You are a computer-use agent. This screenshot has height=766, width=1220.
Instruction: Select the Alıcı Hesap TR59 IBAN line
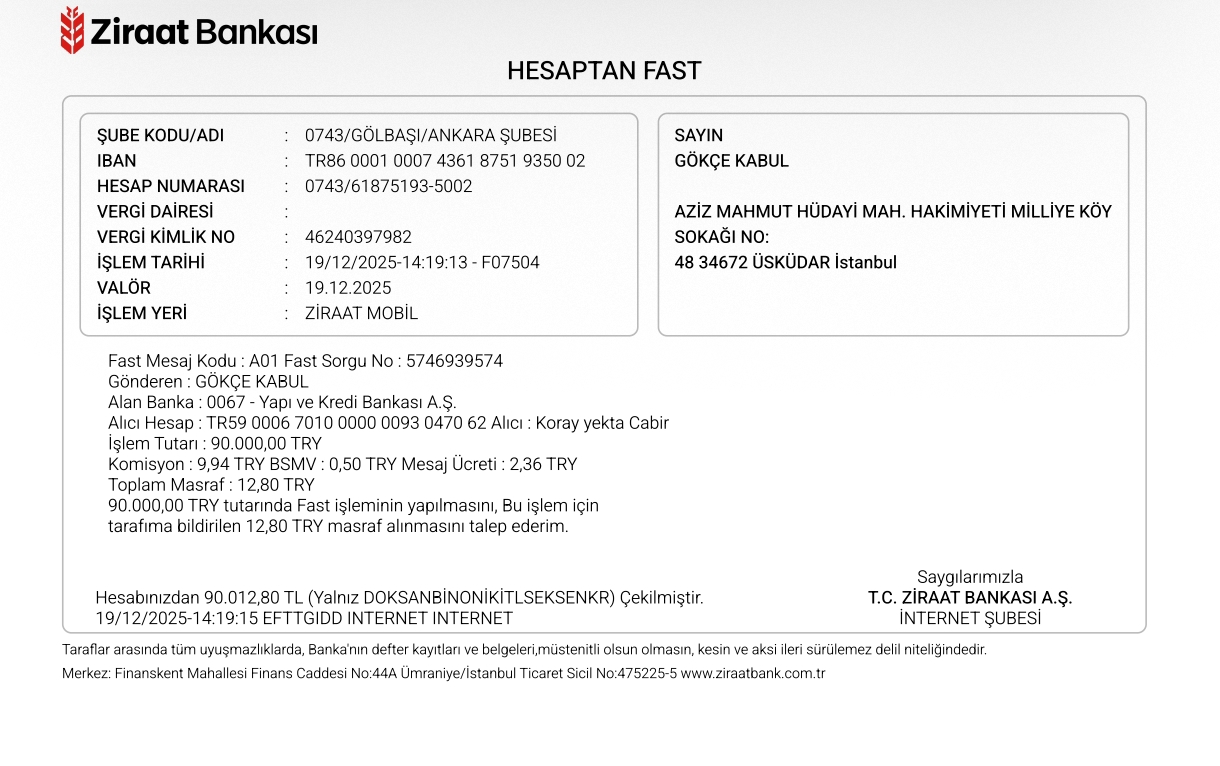tap(388, 423)
